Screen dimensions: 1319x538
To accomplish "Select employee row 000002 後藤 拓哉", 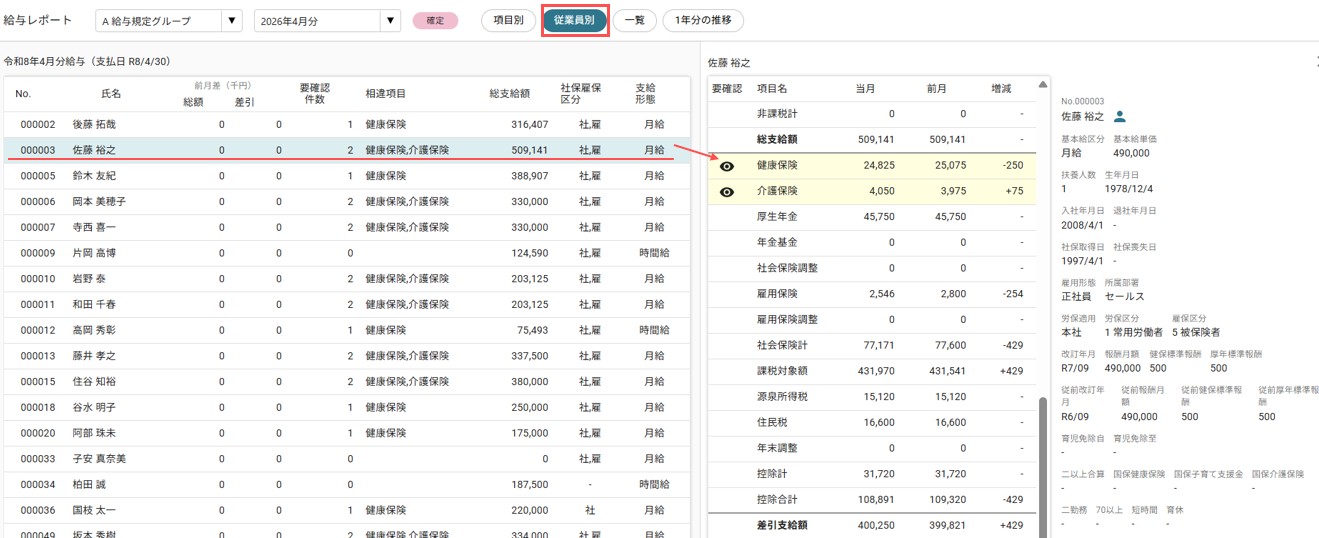I will point(346,125).
